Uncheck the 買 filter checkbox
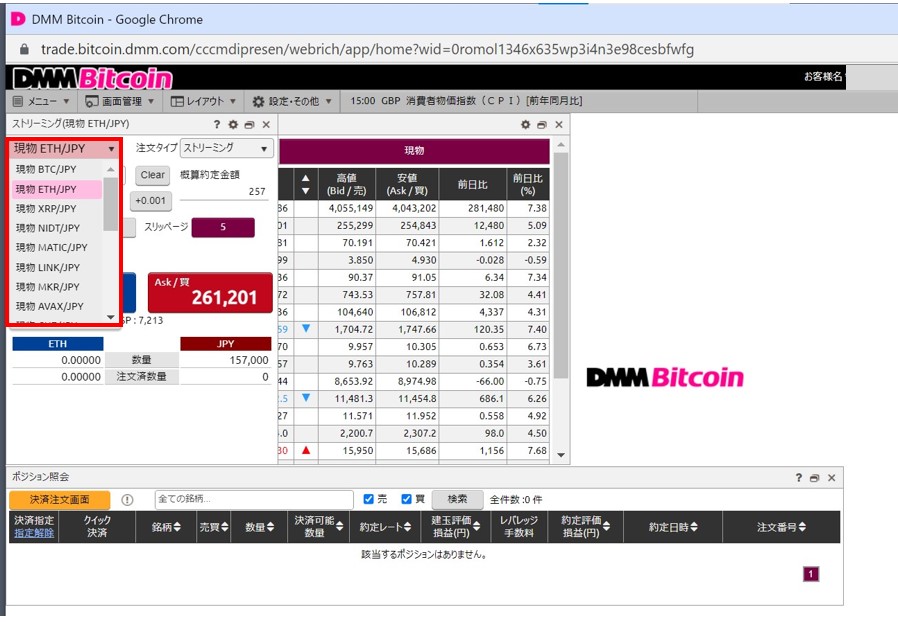The width and height of the screenshot is (898, 622). [x=406, y=499]
